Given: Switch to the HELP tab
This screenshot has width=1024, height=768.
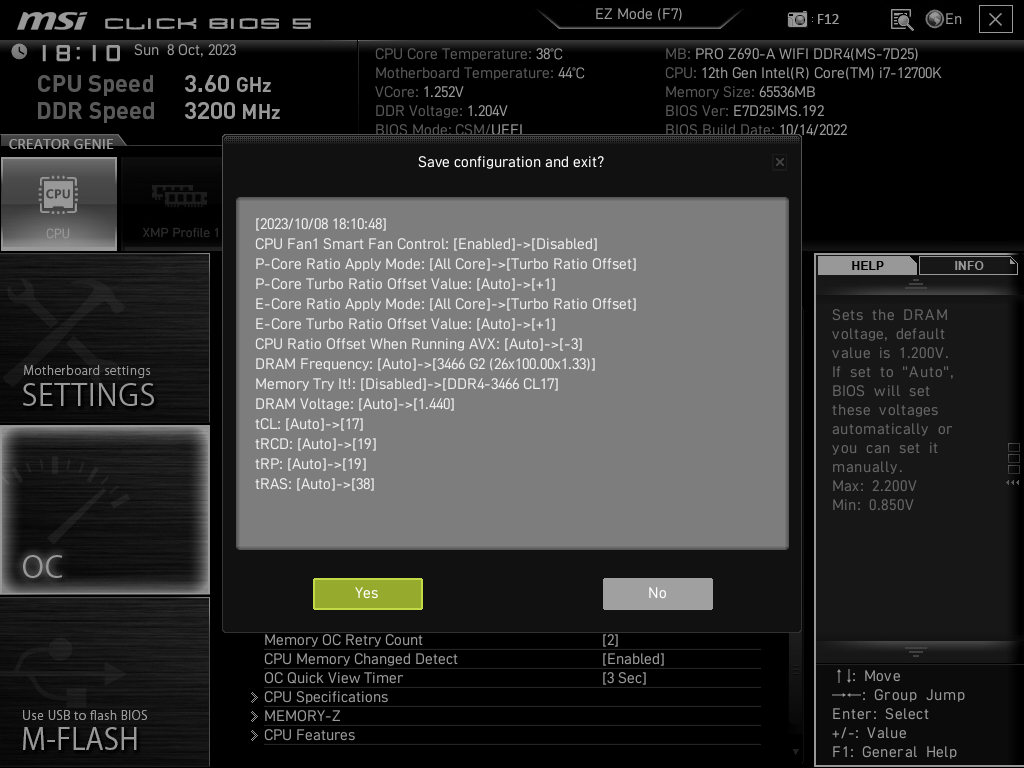Looking at the screenshot, I should pyautogui.click(x=867, y=265).
